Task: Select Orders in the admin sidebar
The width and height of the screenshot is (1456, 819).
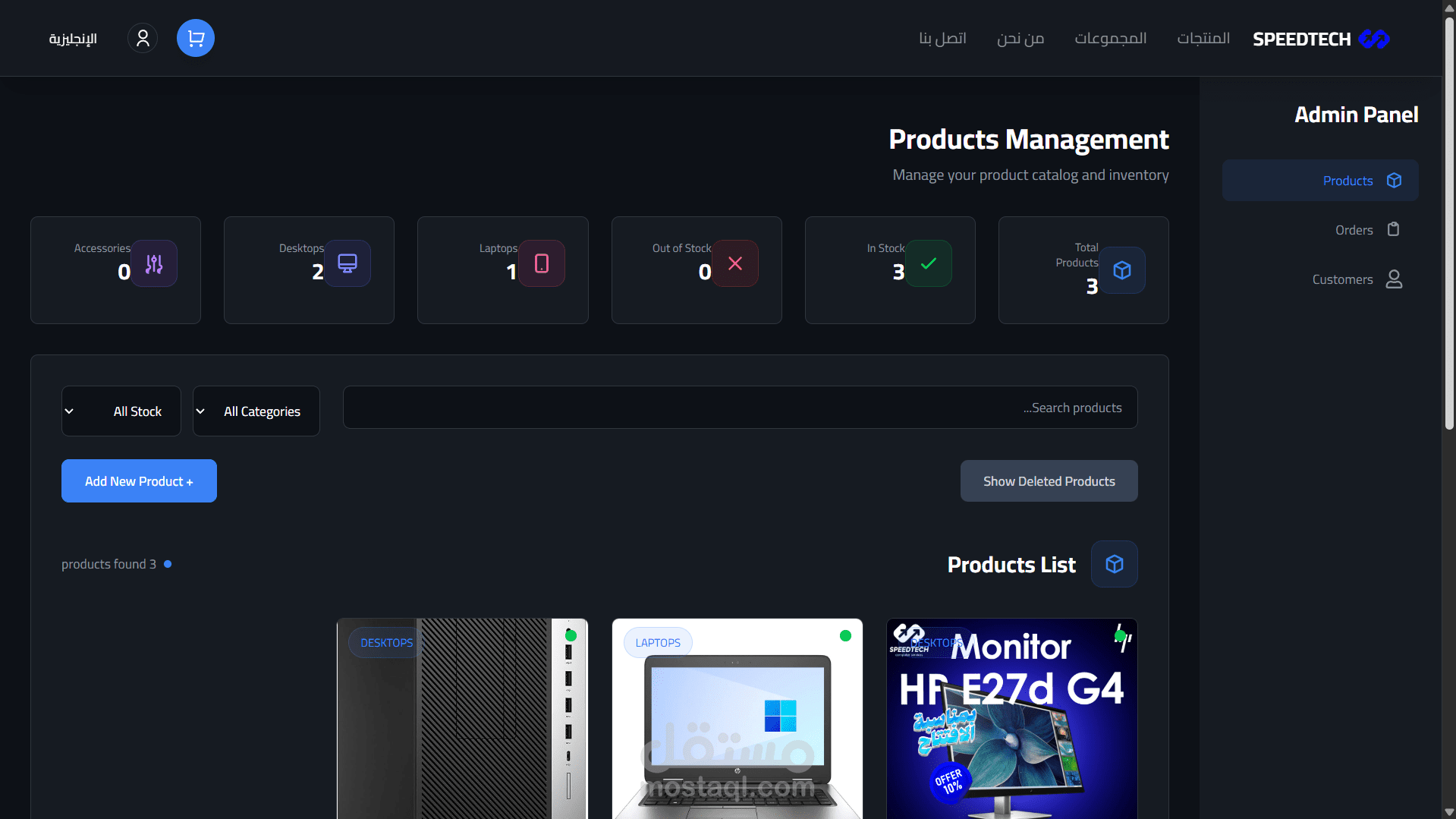Action: [1320, 230]
